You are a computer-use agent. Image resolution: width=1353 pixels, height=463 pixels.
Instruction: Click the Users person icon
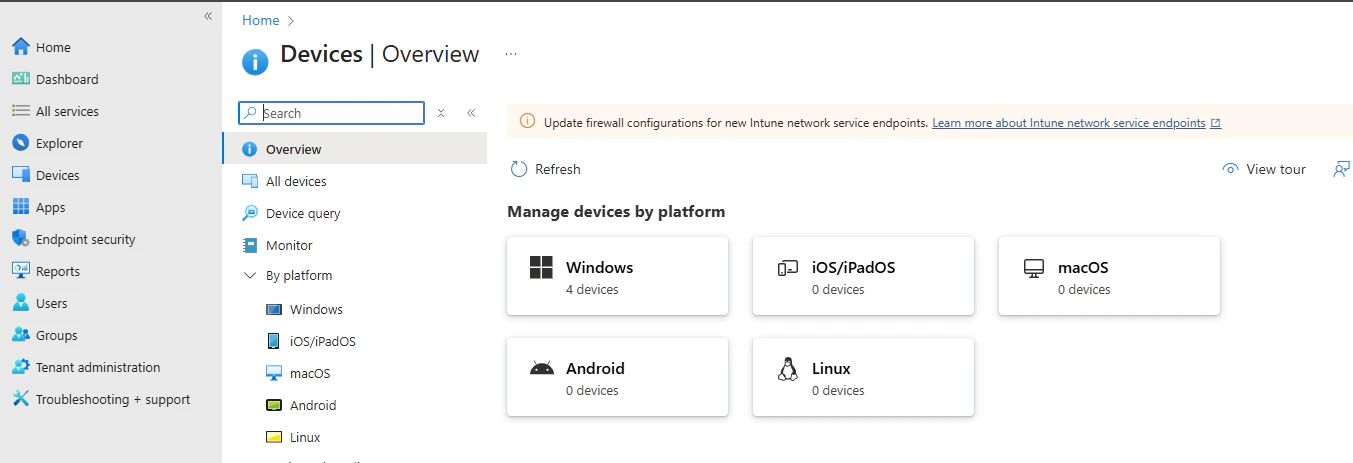20,303
